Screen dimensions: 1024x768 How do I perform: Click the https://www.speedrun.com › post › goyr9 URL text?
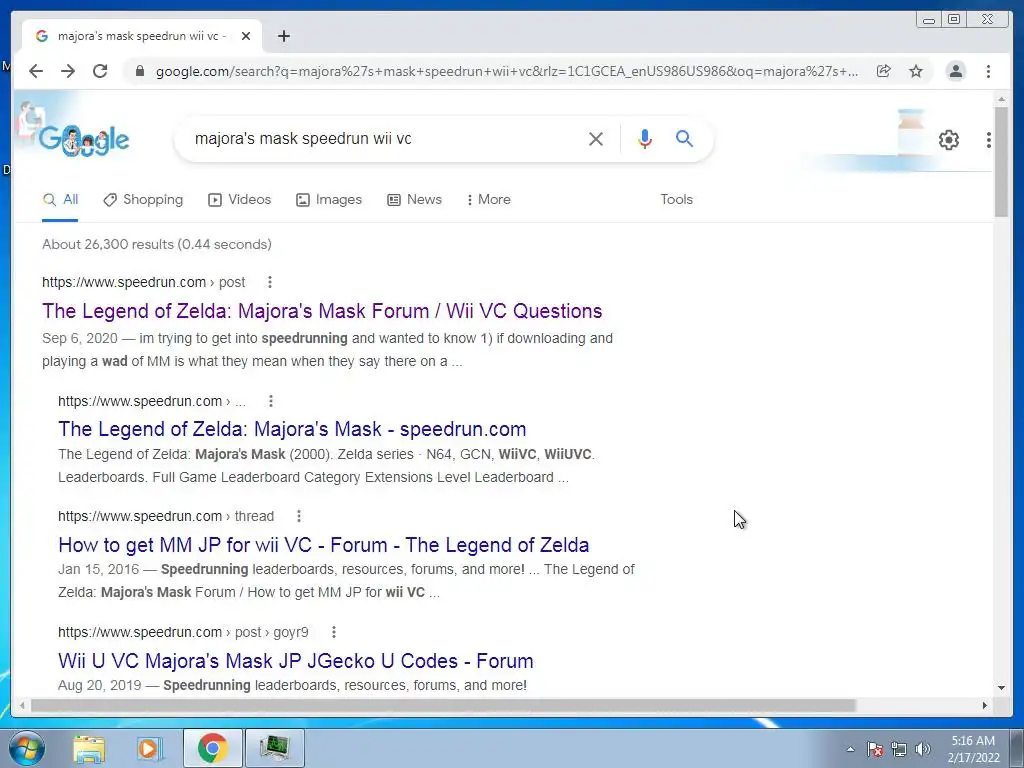point(183,632)
